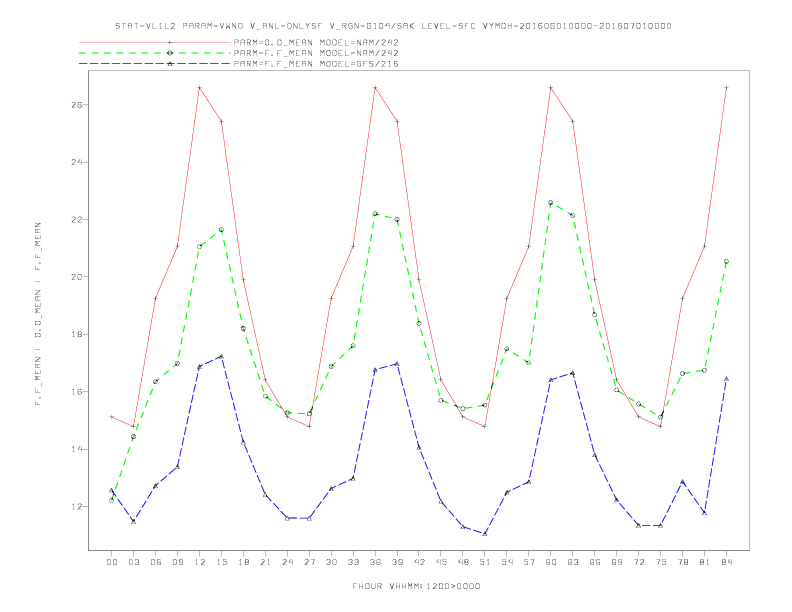Click y-axis tick value 18

pos(78,334)
